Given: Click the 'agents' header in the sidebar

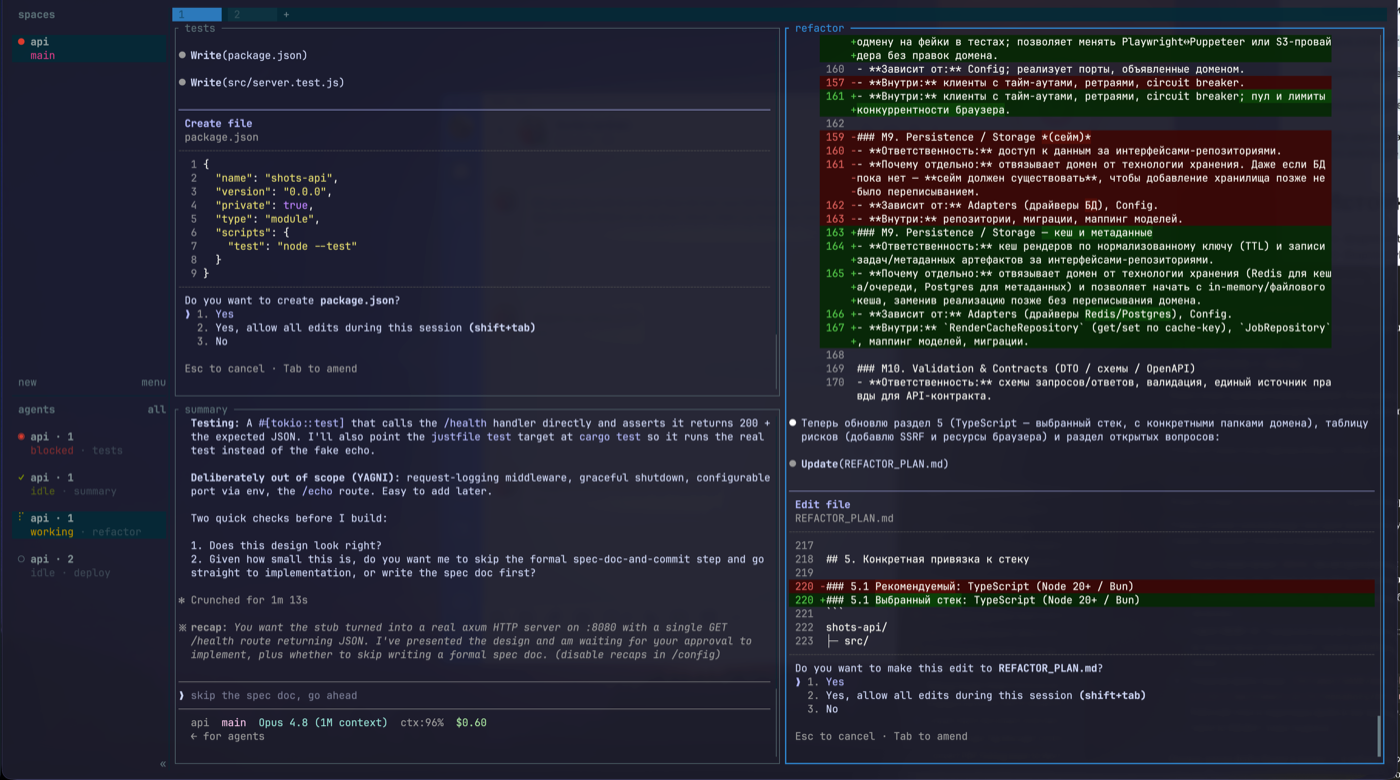Looking at the screenshot, I should click(x=36, y=410).
